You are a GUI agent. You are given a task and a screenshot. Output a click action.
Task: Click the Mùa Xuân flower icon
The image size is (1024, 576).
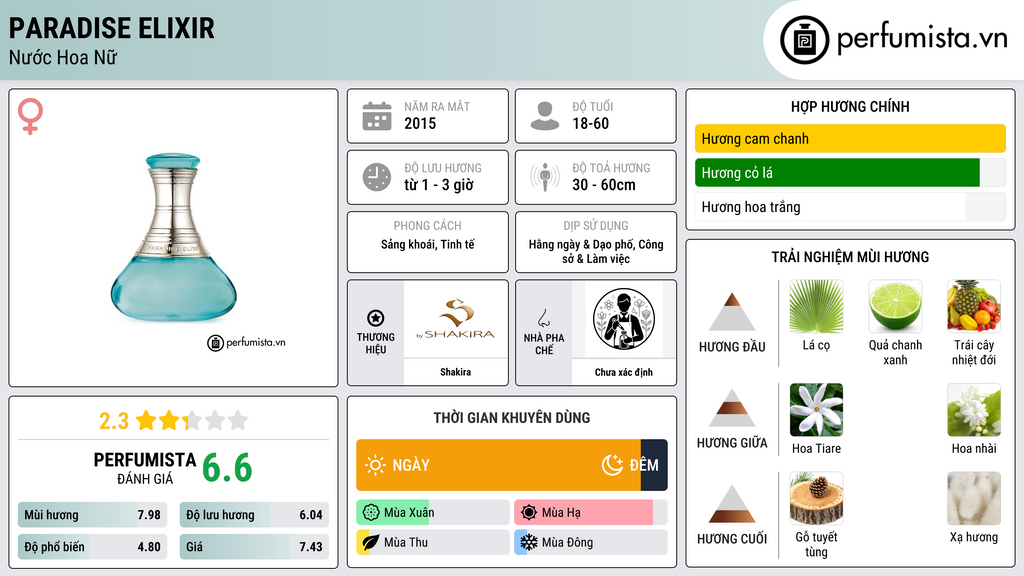[371, 512]
